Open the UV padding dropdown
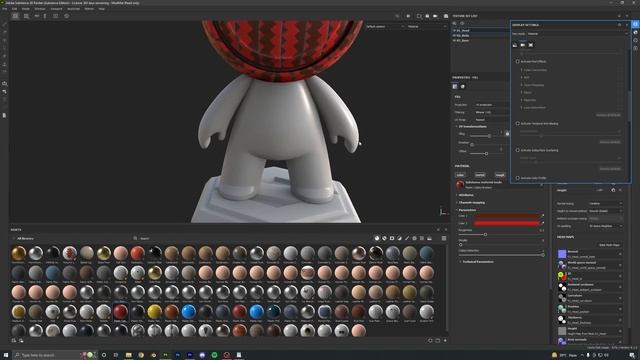Image resolution: width=640 pixels, height=360 pixels. pos(606,226)
